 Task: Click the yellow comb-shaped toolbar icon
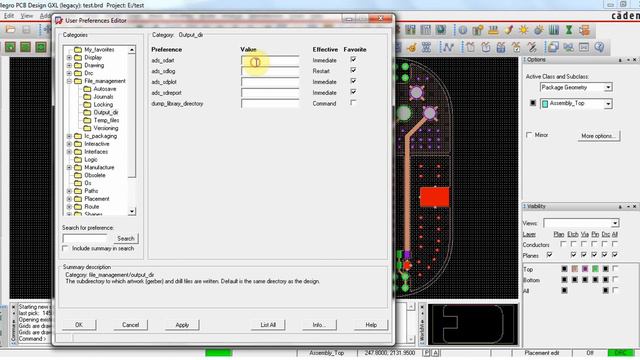click(x=493, y=30)
